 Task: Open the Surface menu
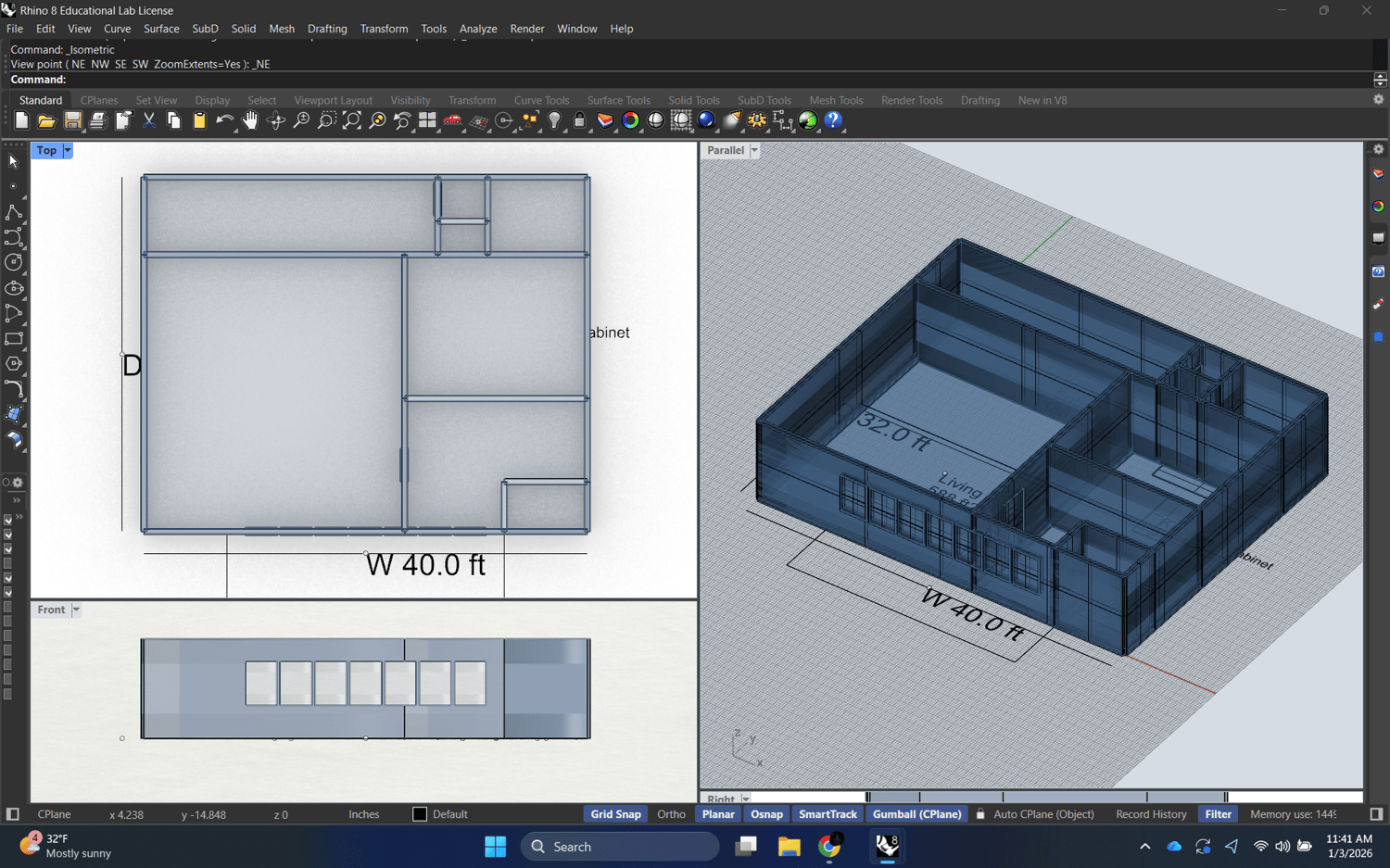(161, 29)
